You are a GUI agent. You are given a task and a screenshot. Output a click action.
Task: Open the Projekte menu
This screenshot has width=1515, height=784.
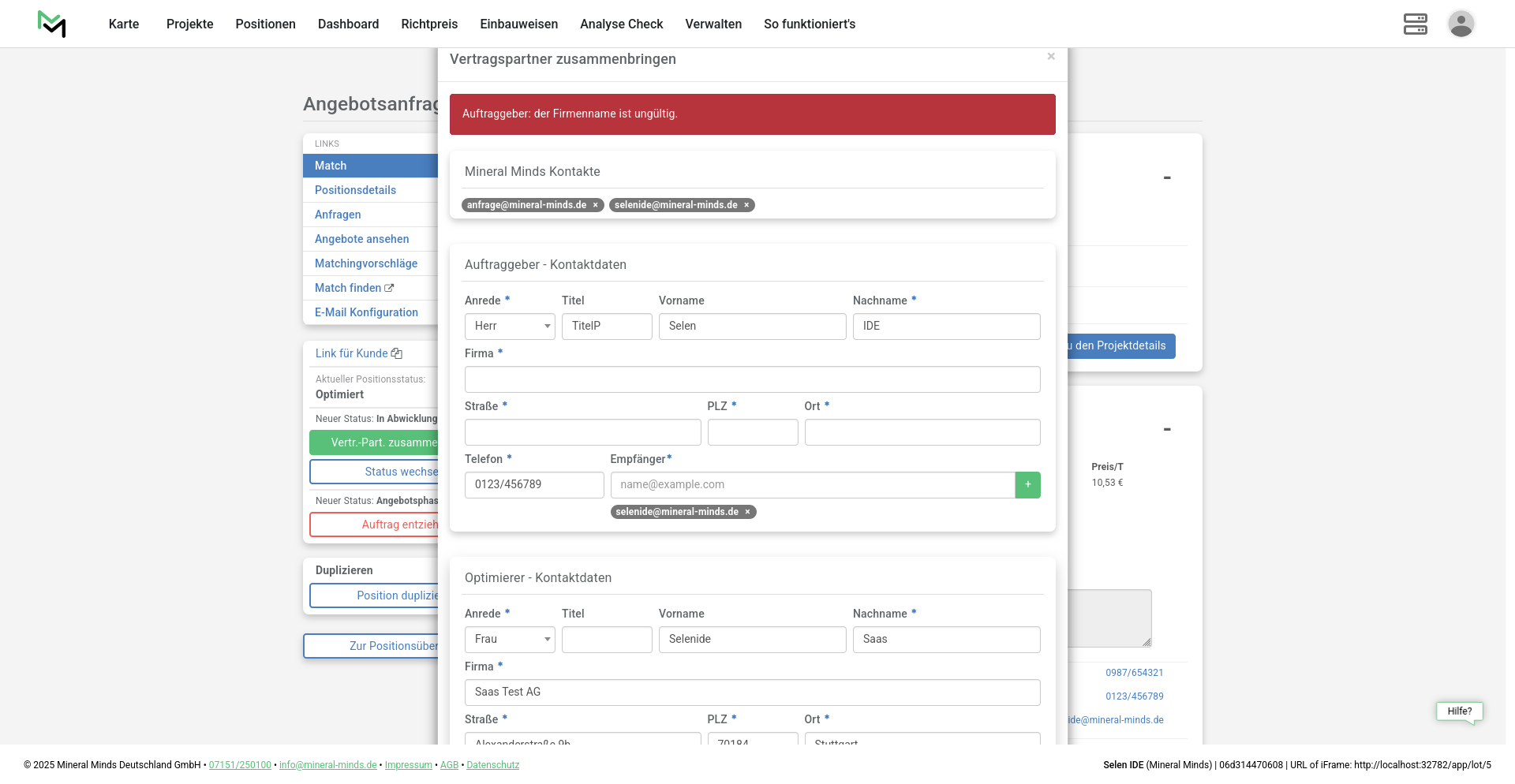coord(189,24)
